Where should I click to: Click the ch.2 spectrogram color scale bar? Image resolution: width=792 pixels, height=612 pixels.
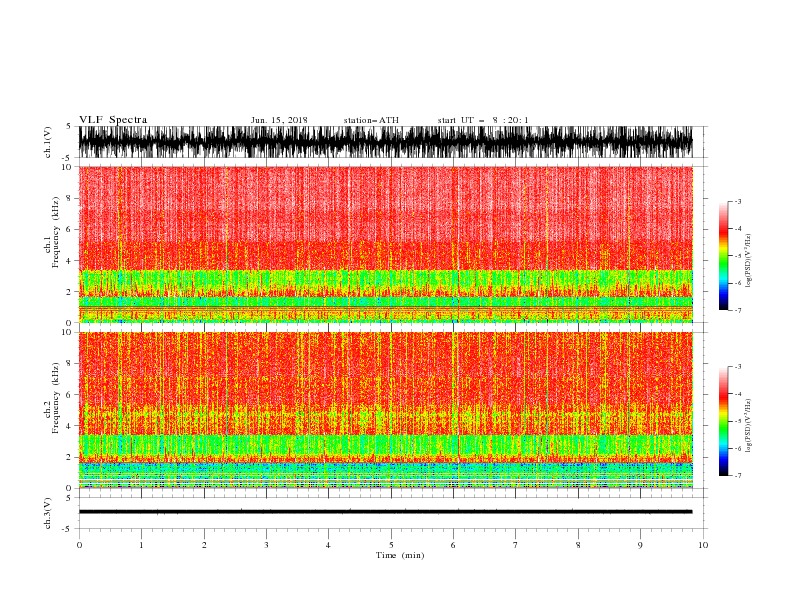723,421
